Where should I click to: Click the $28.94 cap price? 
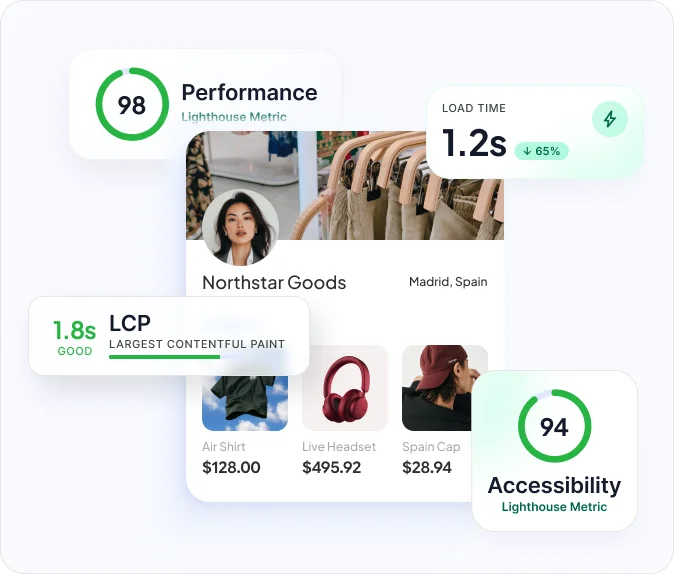pyautogui.click(x=427, y=467)
